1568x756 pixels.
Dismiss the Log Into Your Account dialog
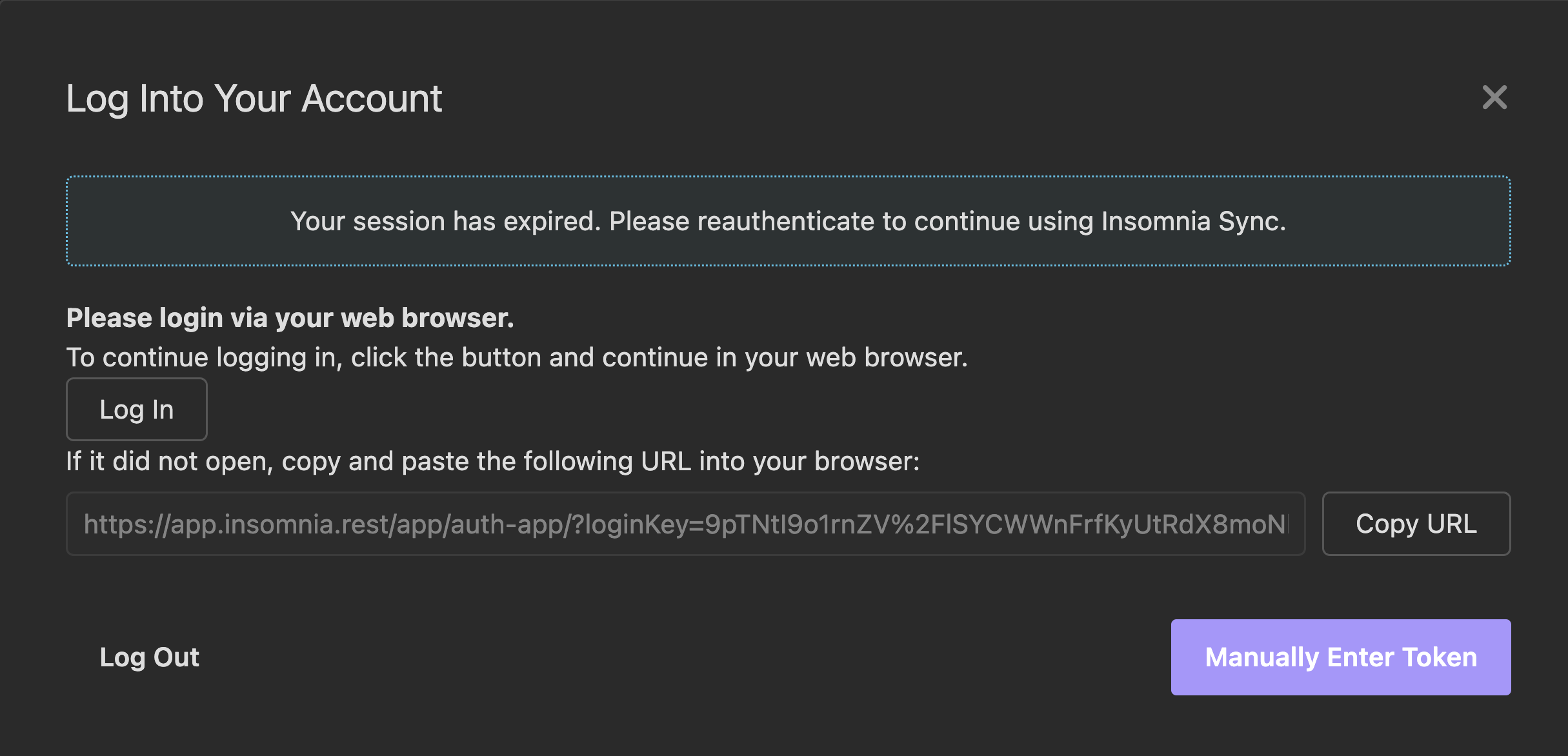(1496, 98)
